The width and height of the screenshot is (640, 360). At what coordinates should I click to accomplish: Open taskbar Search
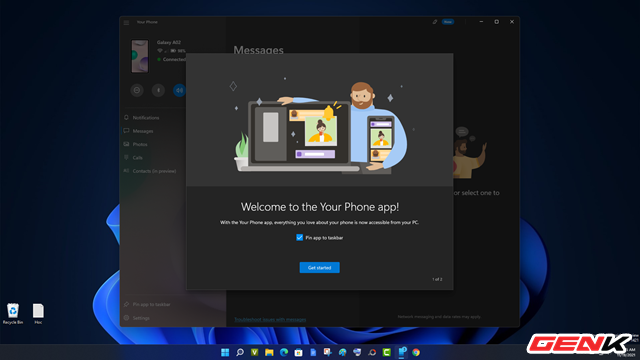point(240,352)
